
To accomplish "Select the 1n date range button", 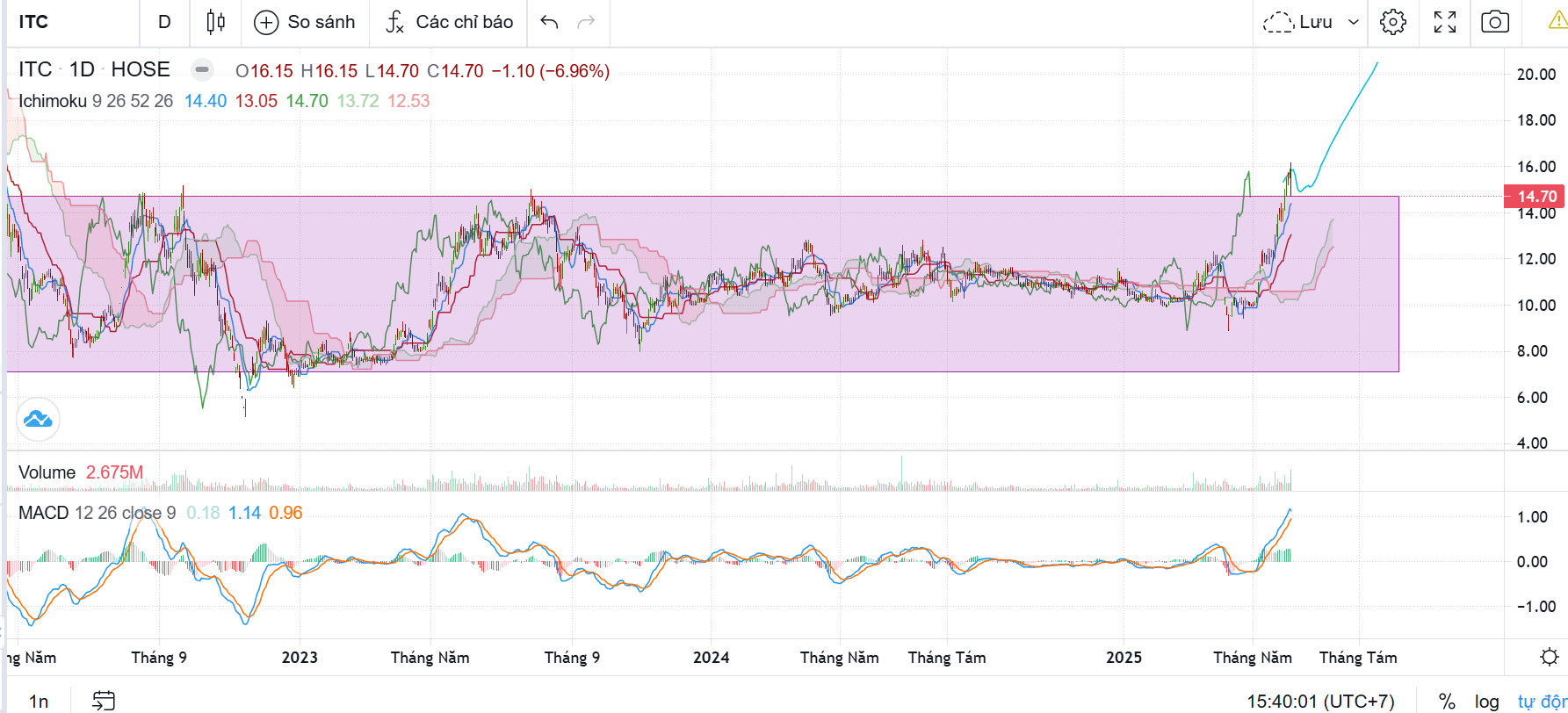I will pos(39,702).
